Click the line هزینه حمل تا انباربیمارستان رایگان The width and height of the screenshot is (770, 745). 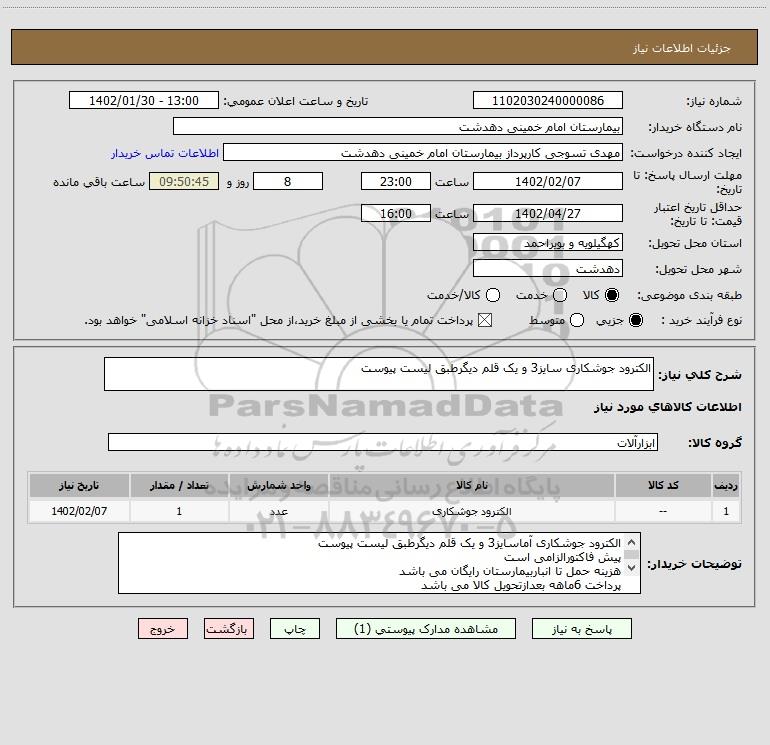click(x=510, y=572)
